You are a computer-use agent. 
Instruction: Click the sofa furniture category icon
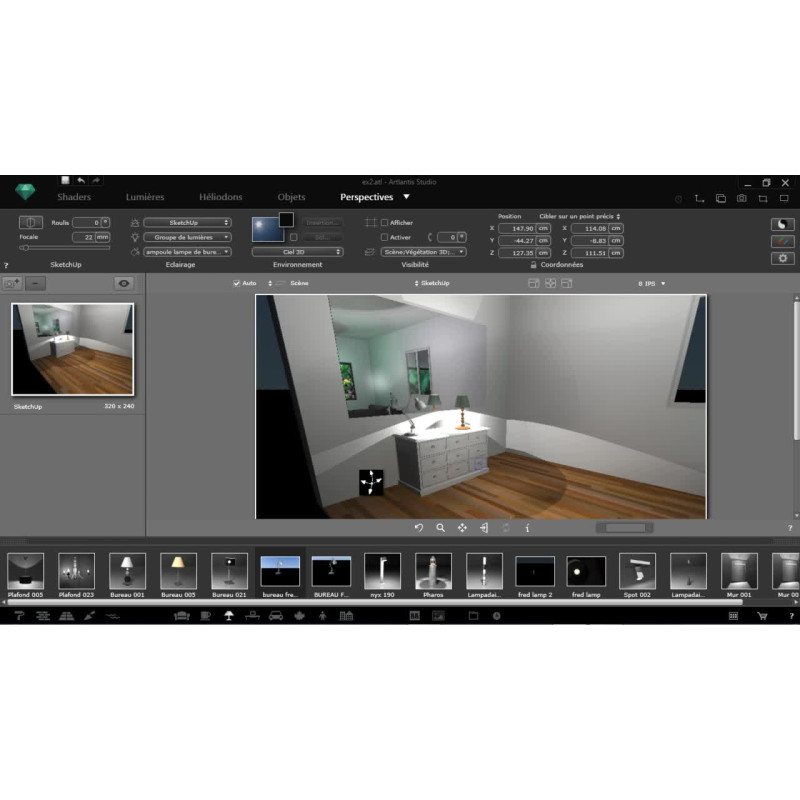[181, 616]
